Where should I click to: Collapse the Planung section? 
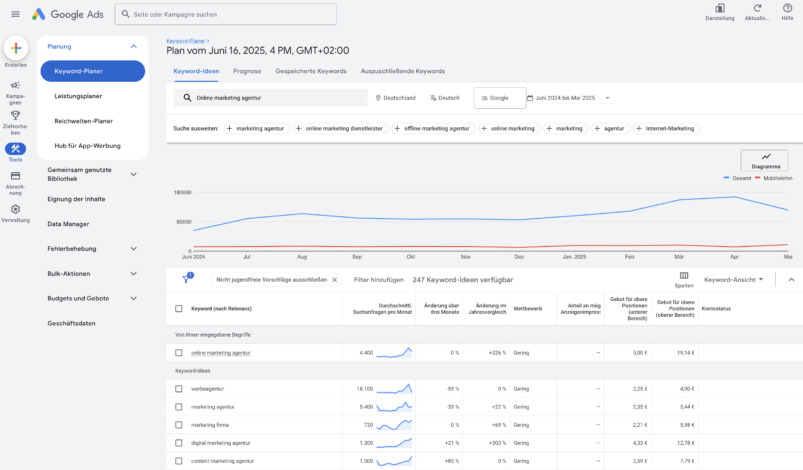click(x=134, y=46)
